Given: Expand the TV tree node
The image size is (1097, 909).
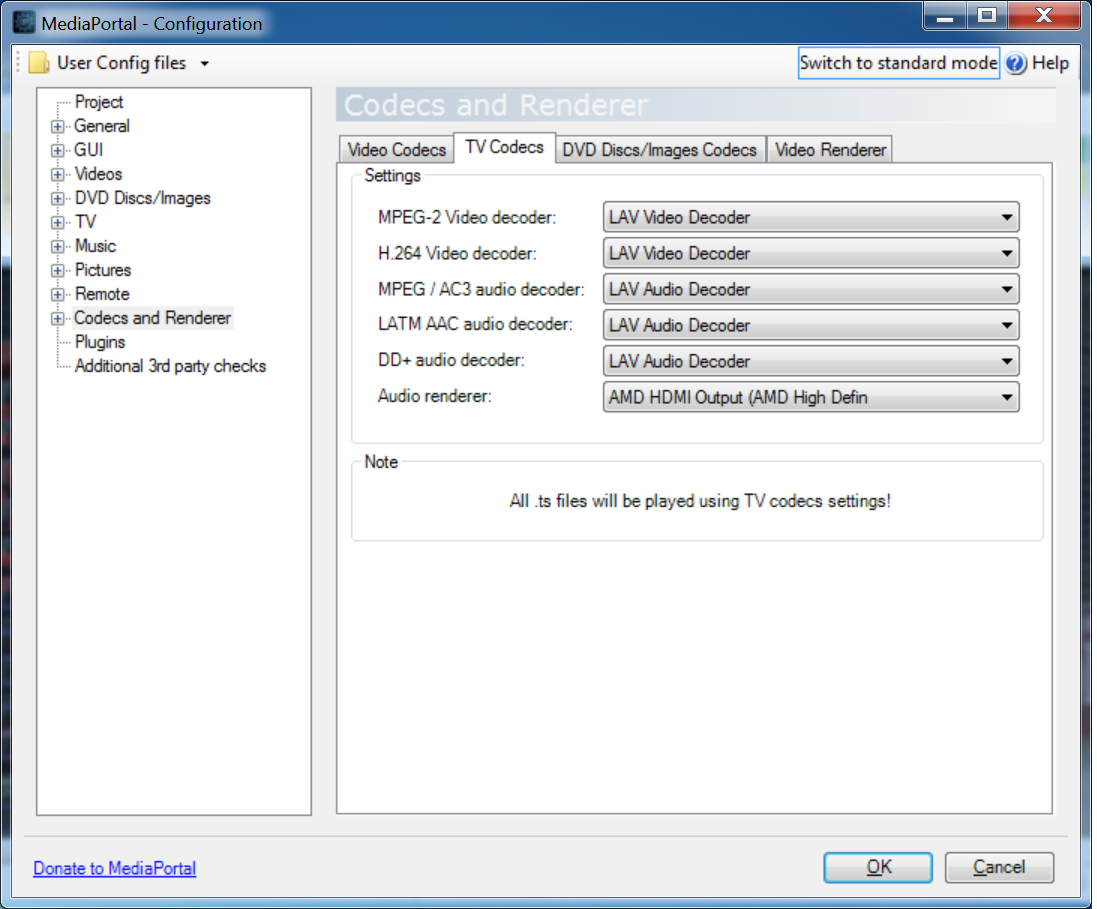Looking at the screenshot, I should coord(58,223).
